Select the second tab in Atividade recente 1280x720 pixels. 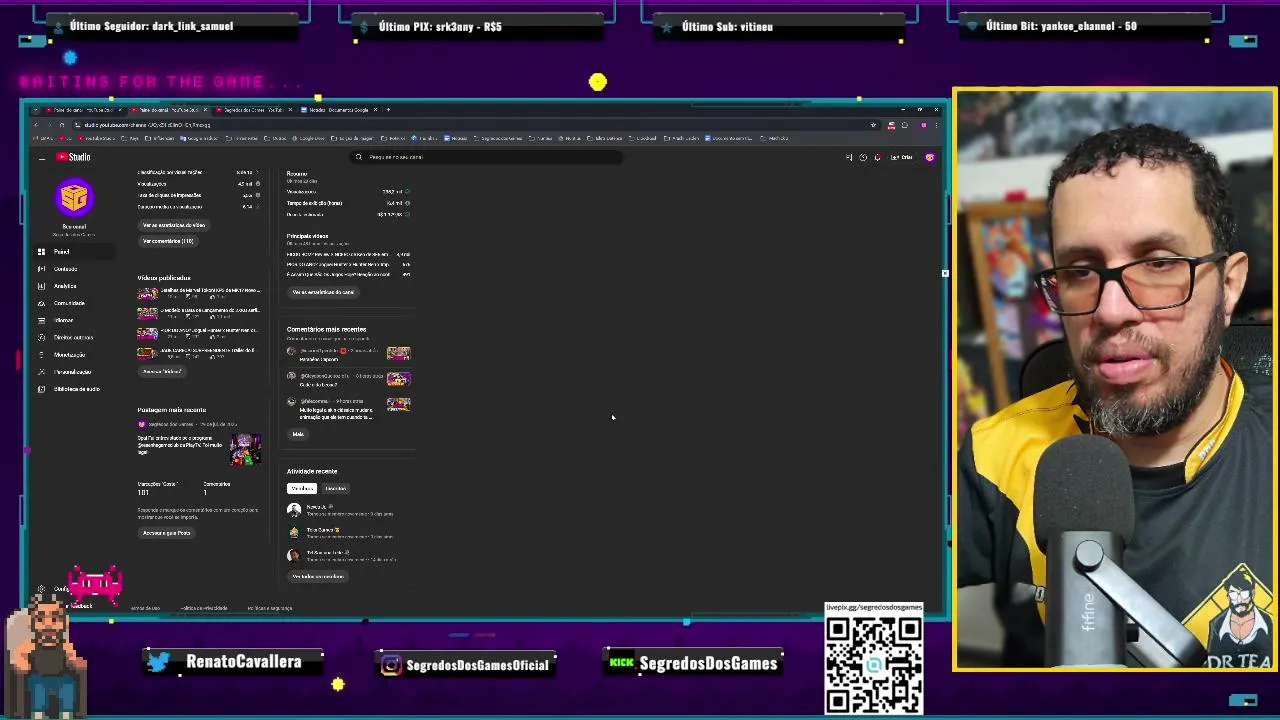[x=335, y=488]
